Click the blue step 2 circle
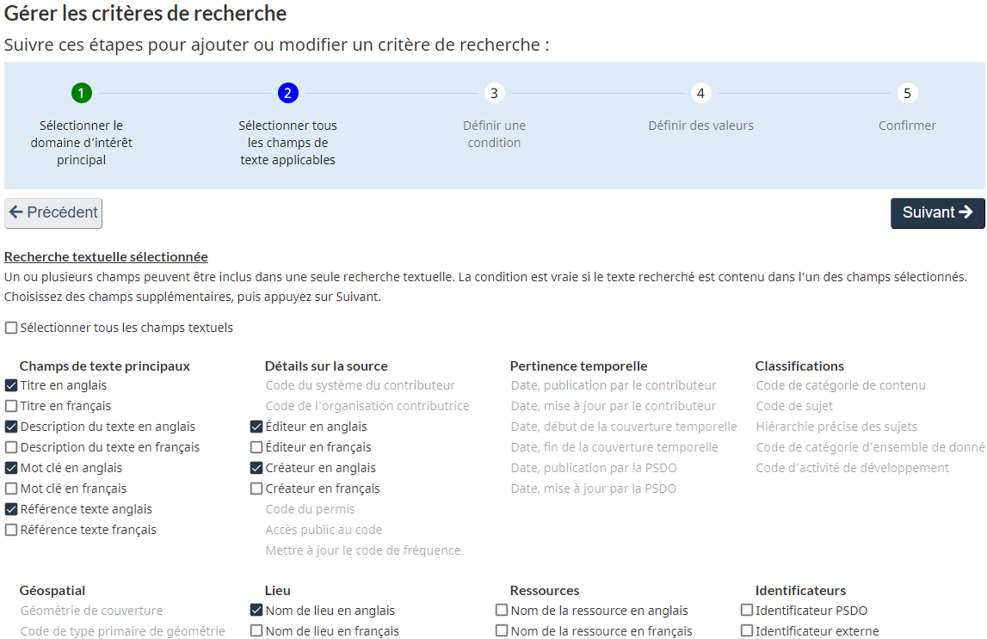The height and width of the screenshot is (639, 987). coord(287,92)
